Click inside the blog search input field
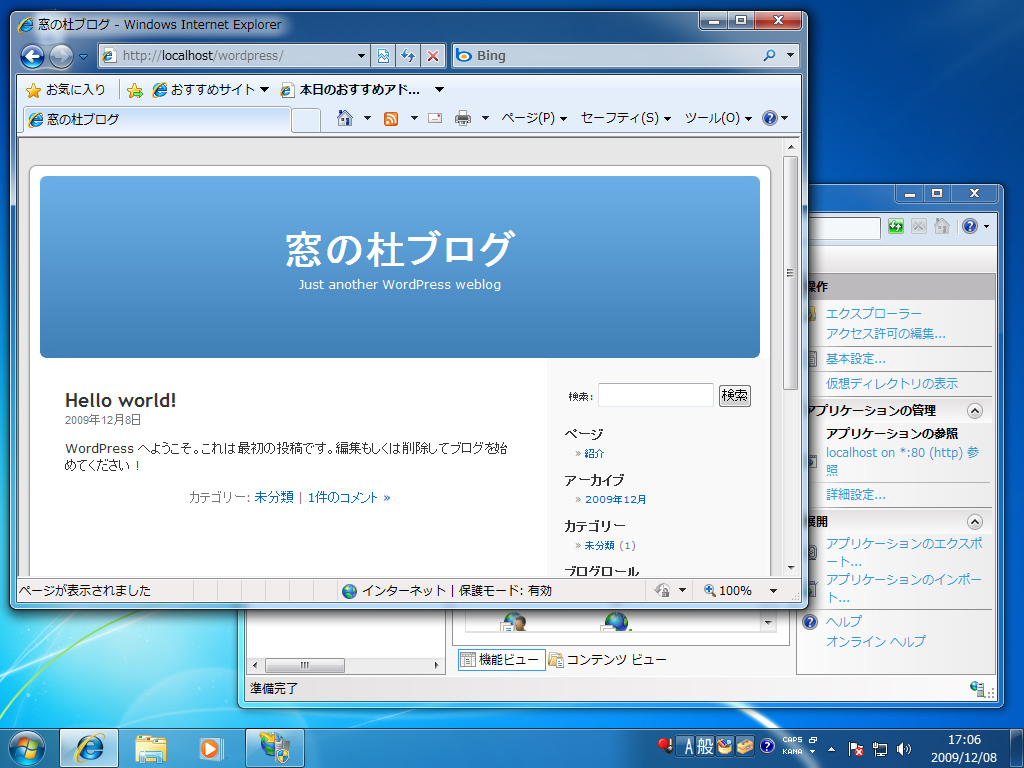1024x768 pixels. tap(655, 395)
